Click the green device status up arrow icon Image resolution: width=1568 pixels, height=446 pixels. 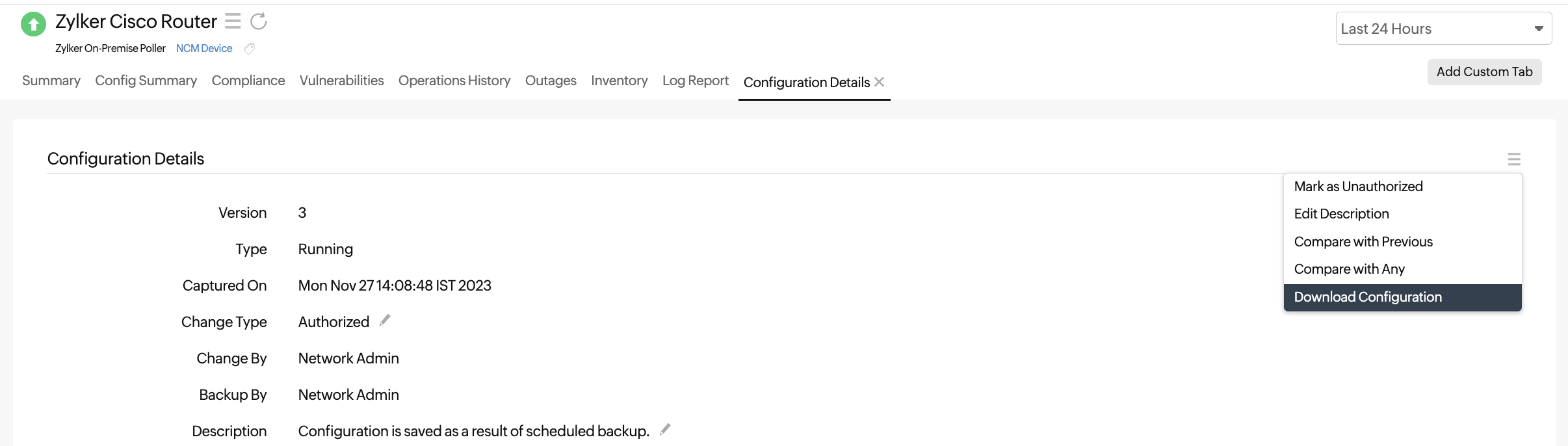coord(33,25)
